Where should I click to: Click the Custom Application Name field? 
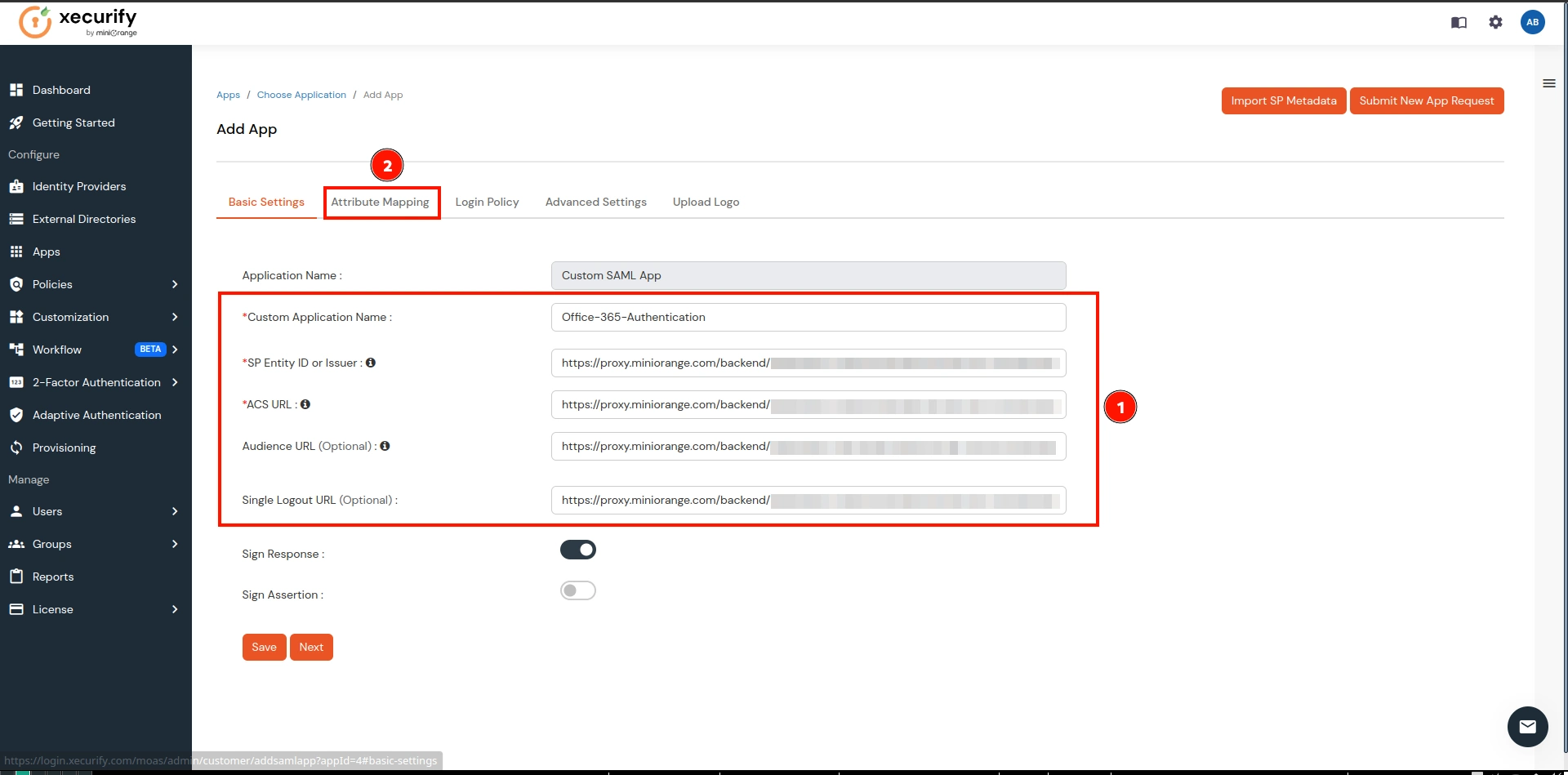click(x=808, y=317)
